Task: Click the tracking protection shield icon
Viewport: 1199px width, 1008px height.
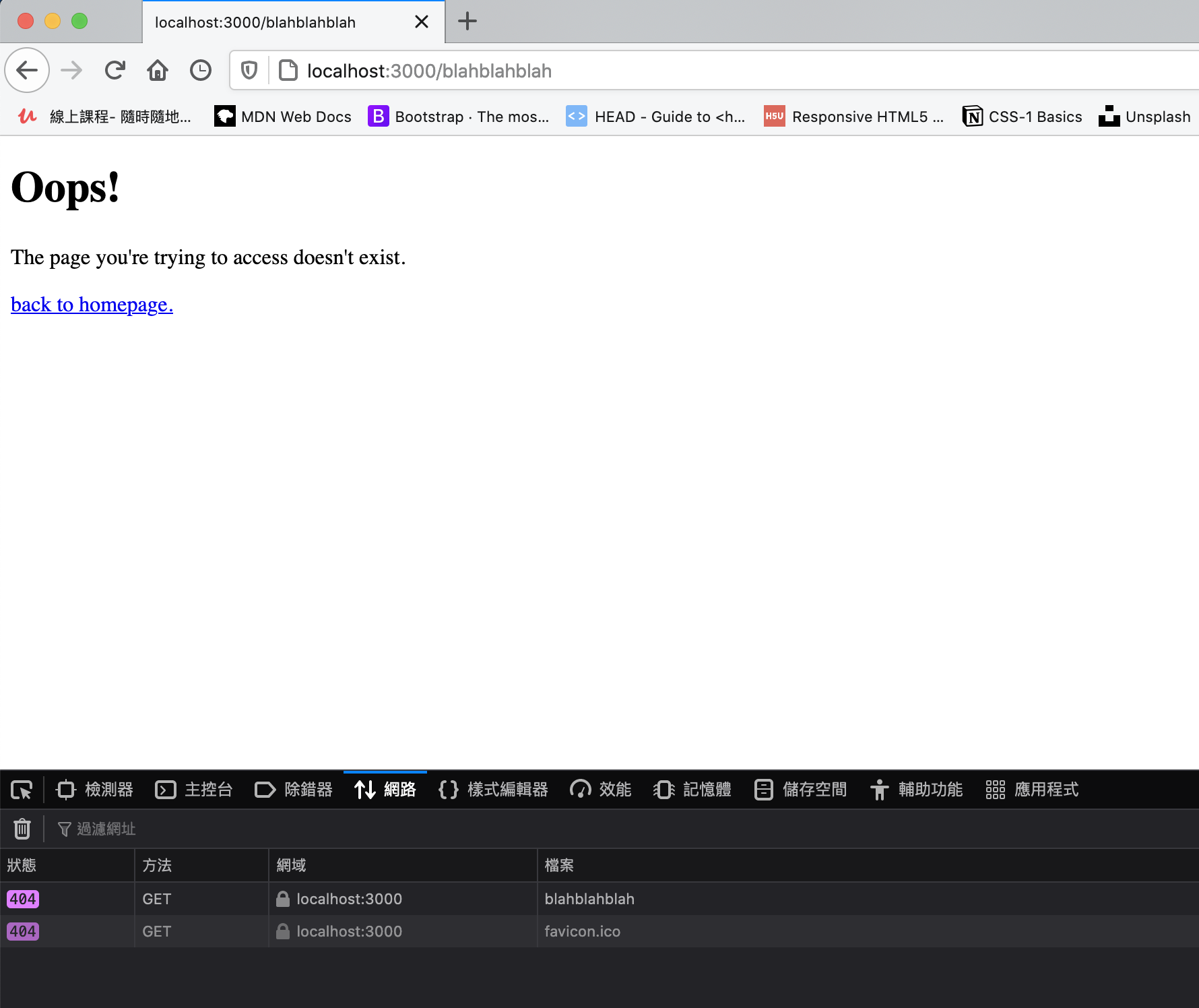Action: click(x=249, y=70)
